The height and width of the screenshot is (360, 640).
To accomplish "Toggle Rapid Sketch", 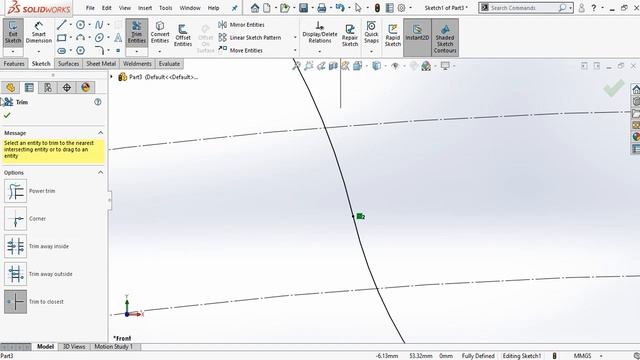I will pyautogui.click(x=393, y=35).
